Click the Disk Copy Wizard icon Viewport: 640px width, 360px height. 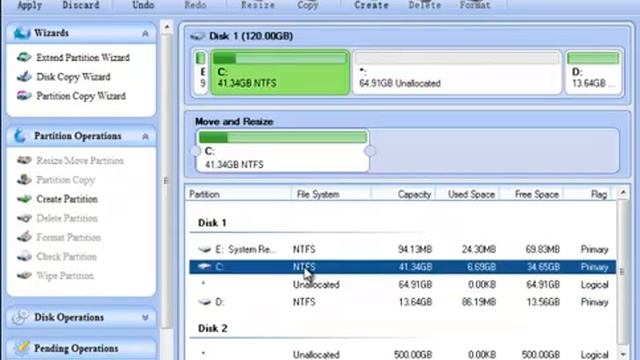click(24, 76)
